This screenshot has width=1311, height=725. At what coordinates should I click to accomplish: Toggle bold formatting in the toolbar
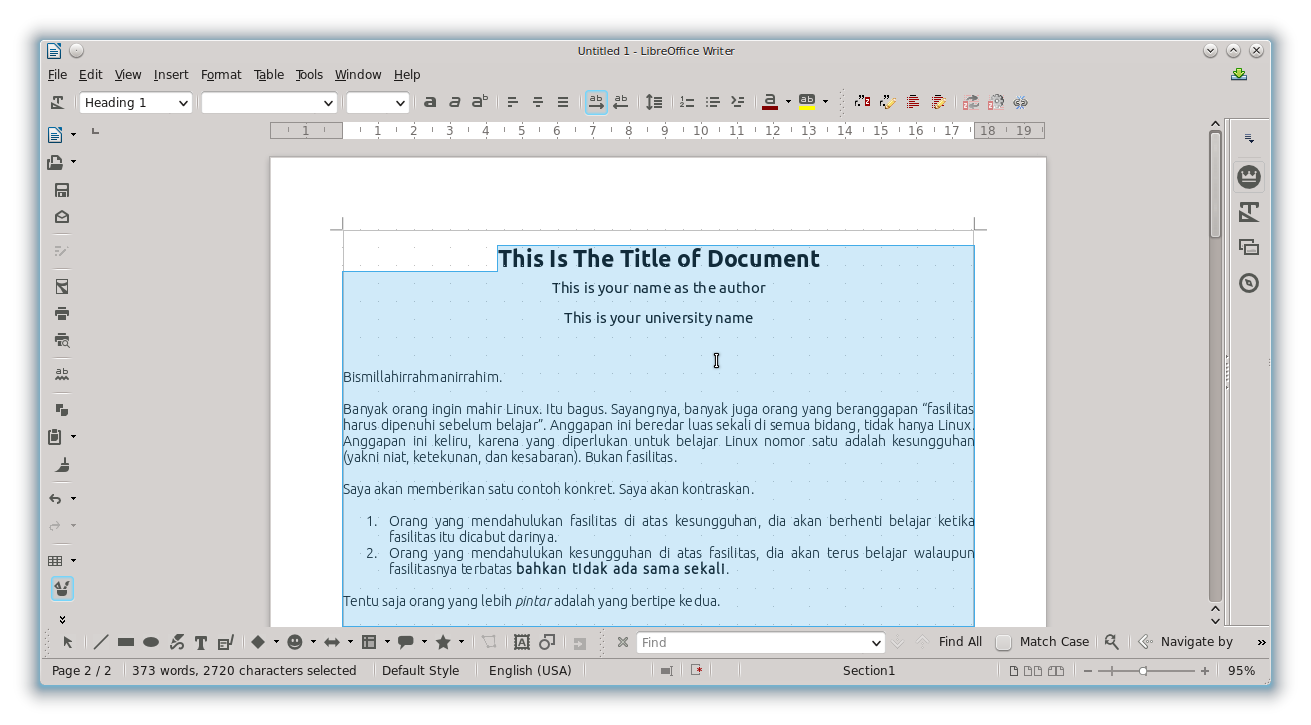tap(431, 102)
